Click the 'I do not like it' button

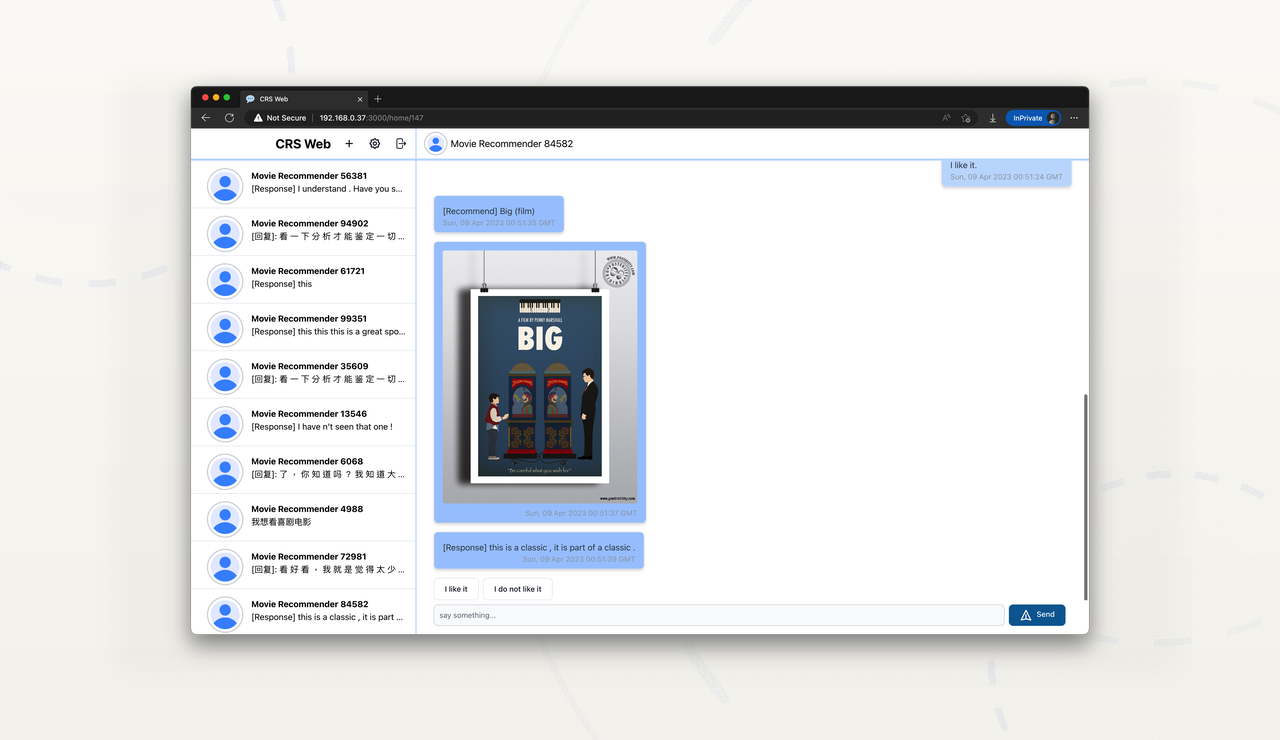coord(518,589)
